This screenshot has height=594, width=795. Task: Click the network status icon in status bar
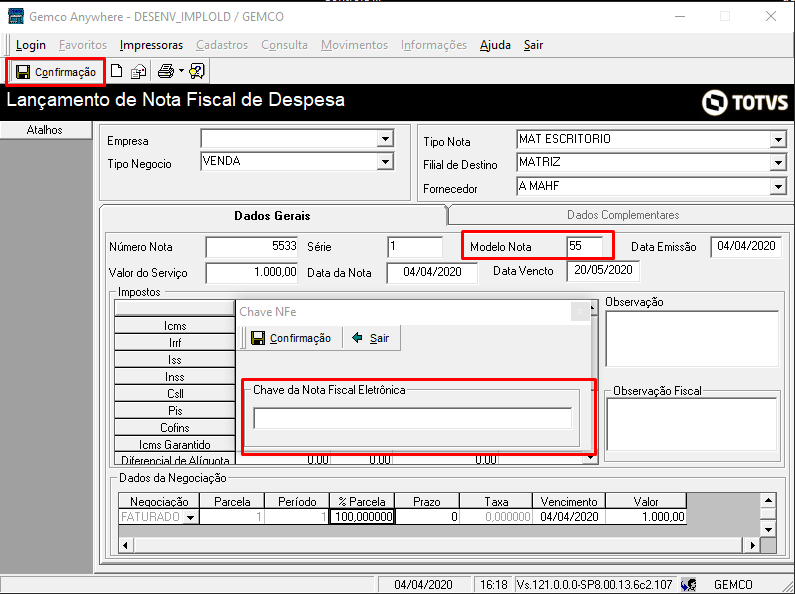point(689,585)
